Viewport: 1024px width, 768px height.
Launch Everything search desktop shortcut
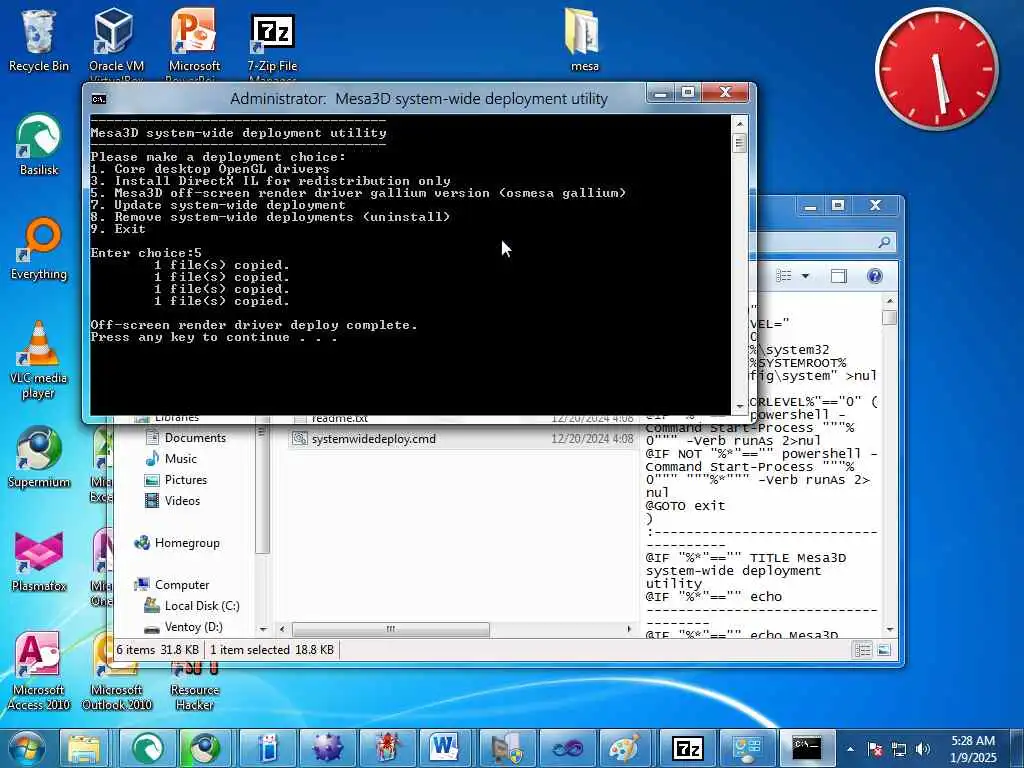39,249
